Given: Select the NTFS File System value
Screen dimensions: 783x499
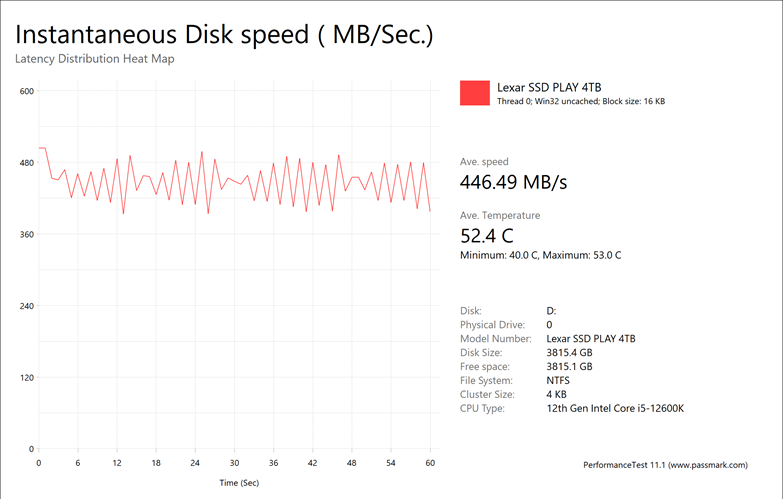Looking at the screenshot, I should 559,381.
